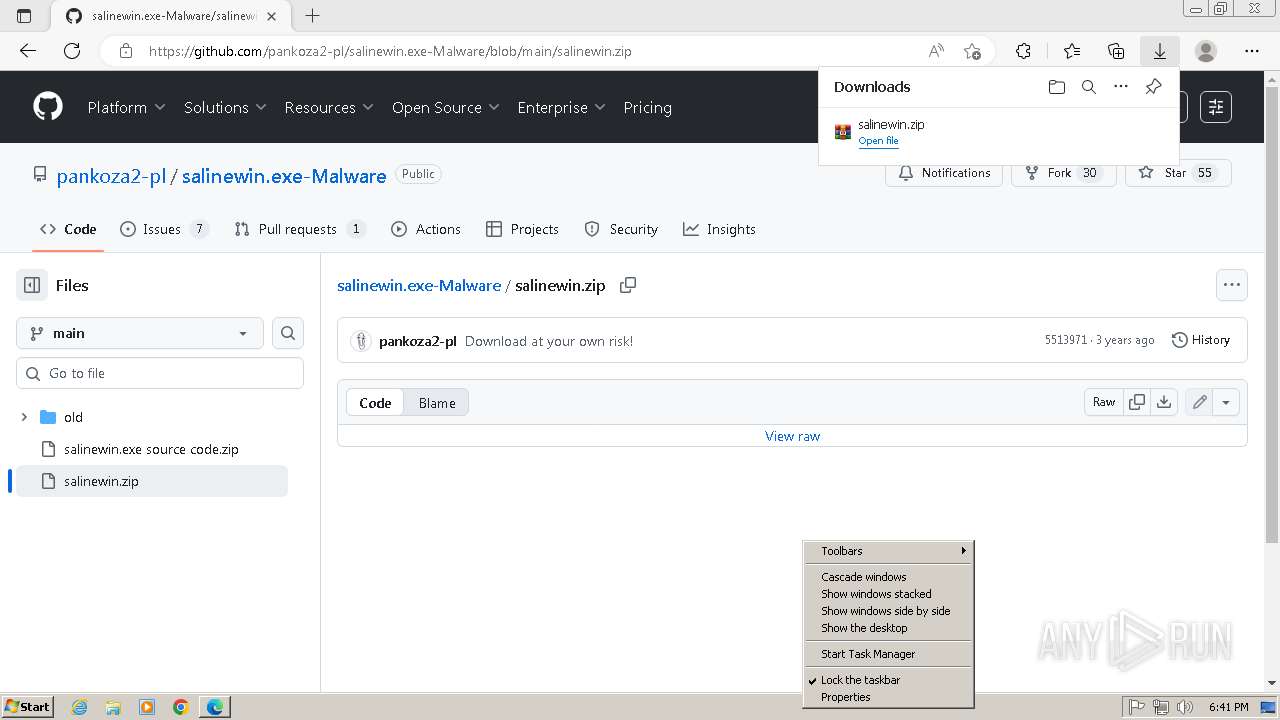Focus the Go to file field
1280x720 pixels.
pos(160,373)
